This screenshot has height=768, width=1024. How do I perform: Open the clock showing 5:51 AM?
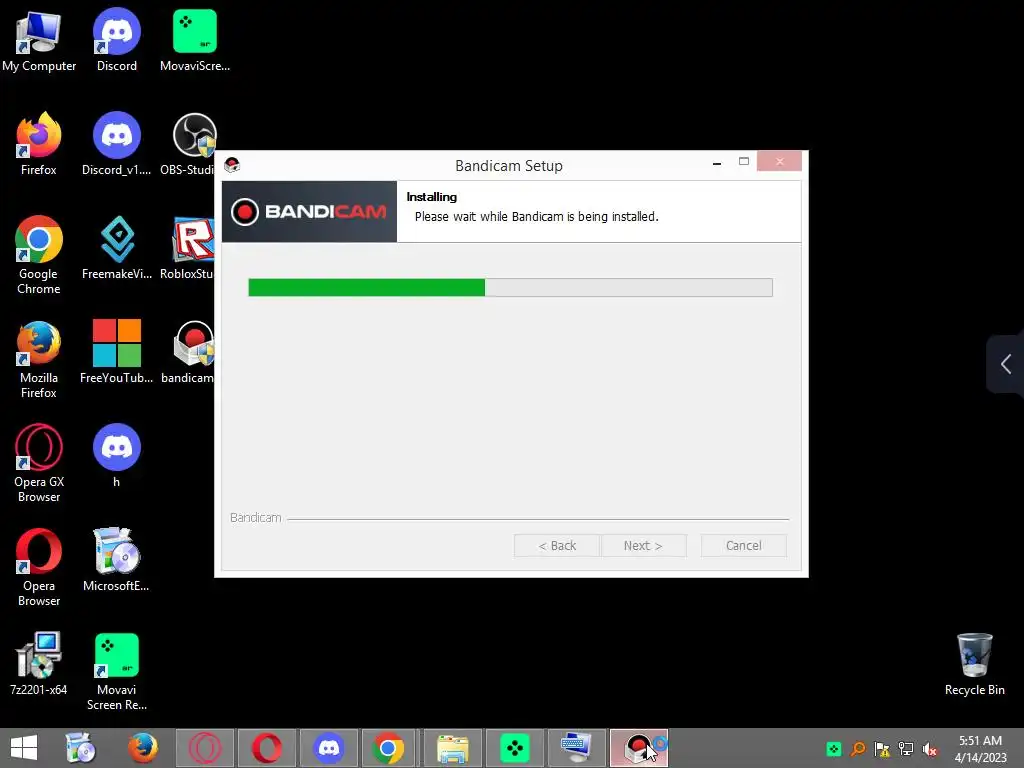click(x=980, y=749)
